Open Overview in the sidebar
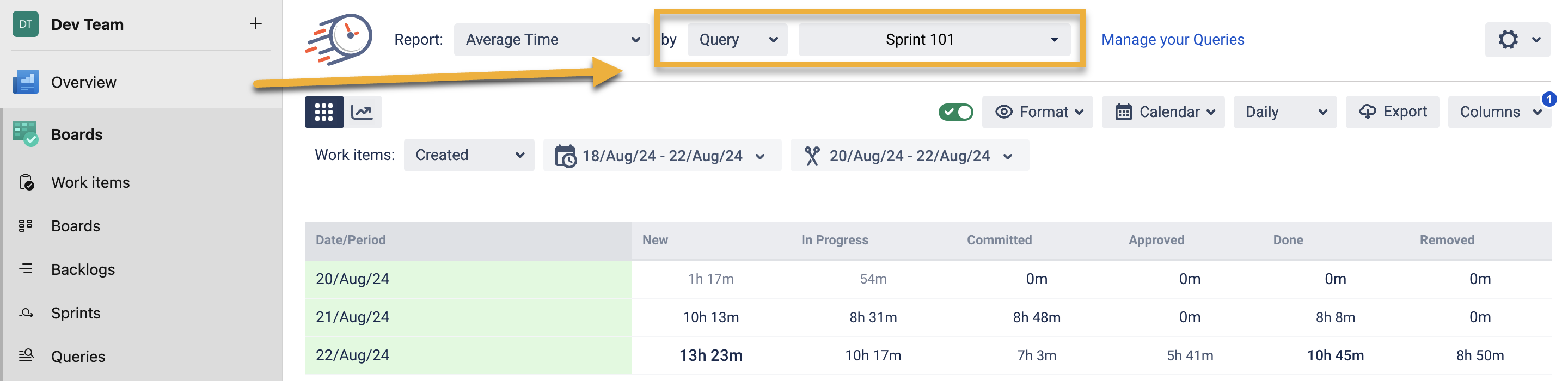The image size is (1568, 381). (x=83, y=82)
